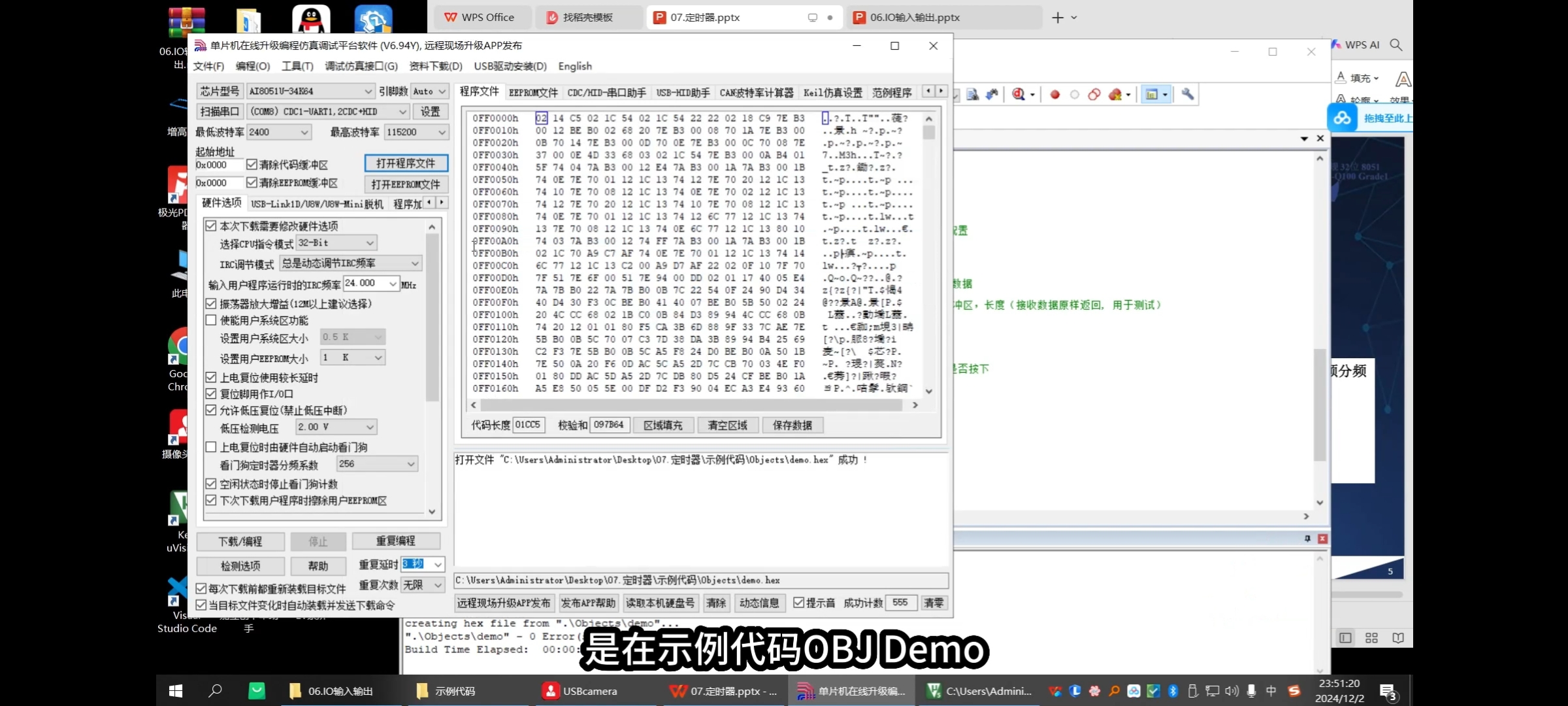Viewport: 1568px width, 706px height.
Task: Click 打开程序文件 button
Action: point(406,163)
